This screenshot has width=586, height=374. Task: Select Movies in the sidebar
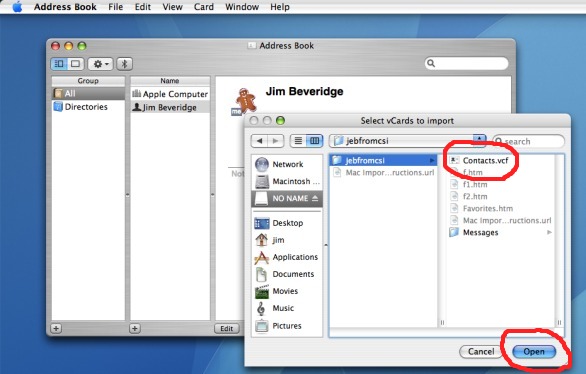[287, 291]
